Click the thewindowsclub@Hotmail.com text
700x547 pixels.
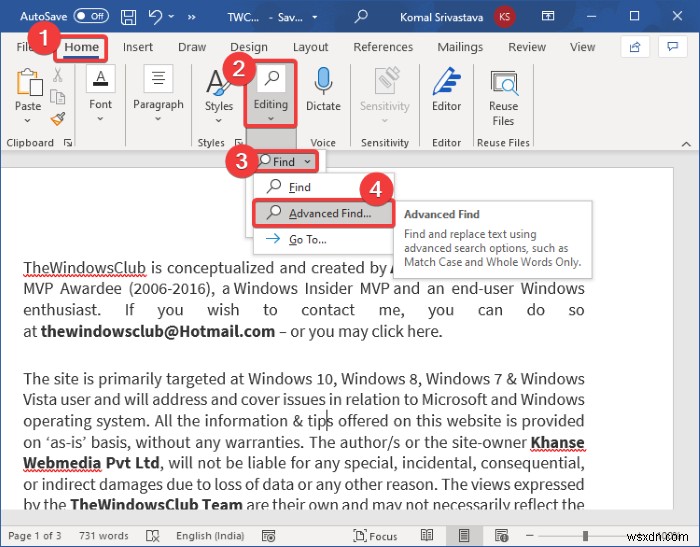158,332
